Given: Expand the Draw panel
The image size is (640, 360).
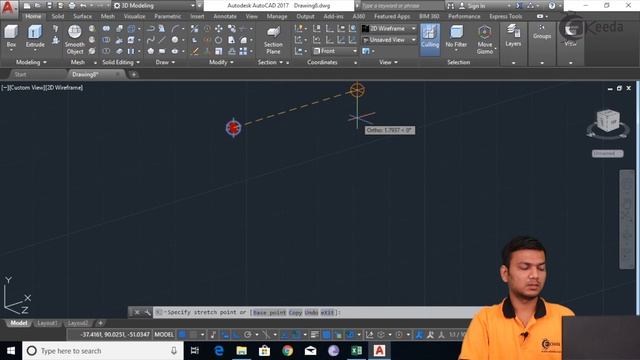Looking at the screenshot, I should pyautogui.click(x=165, y=62).
